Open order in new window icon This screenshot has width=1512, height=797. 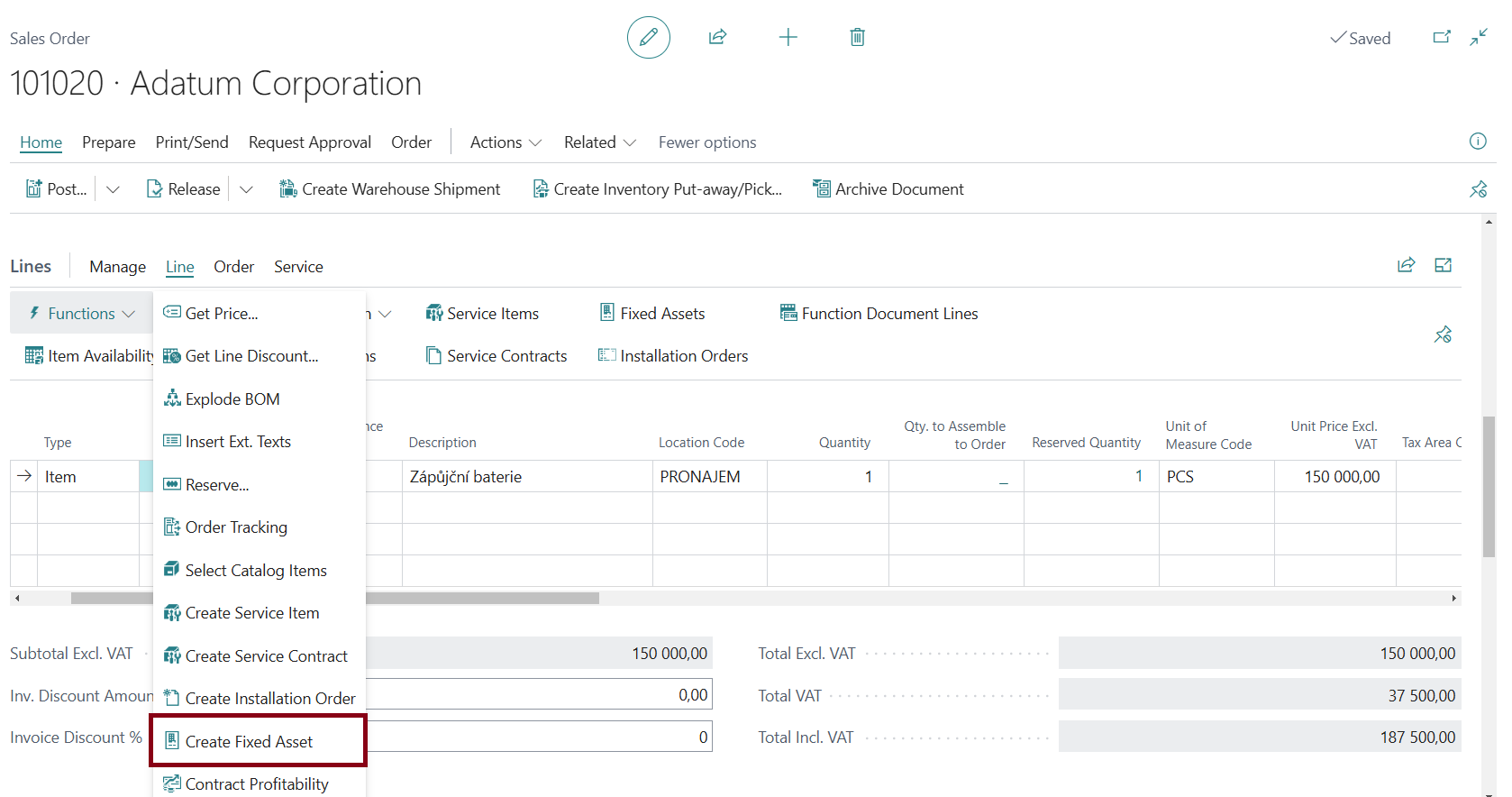(1442, 37)
